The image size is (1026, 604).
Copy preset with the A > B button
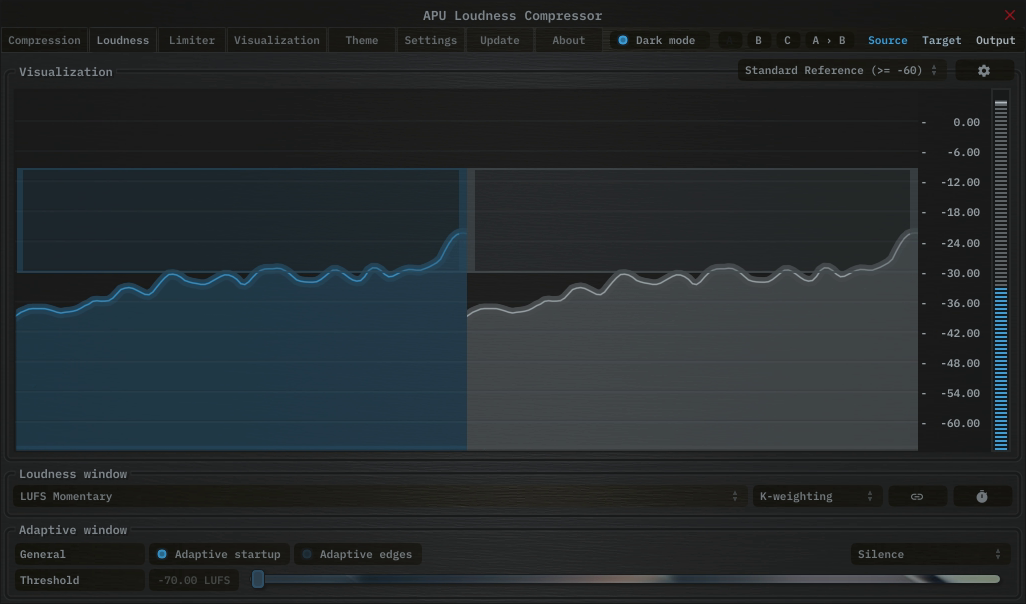[828, 41]
